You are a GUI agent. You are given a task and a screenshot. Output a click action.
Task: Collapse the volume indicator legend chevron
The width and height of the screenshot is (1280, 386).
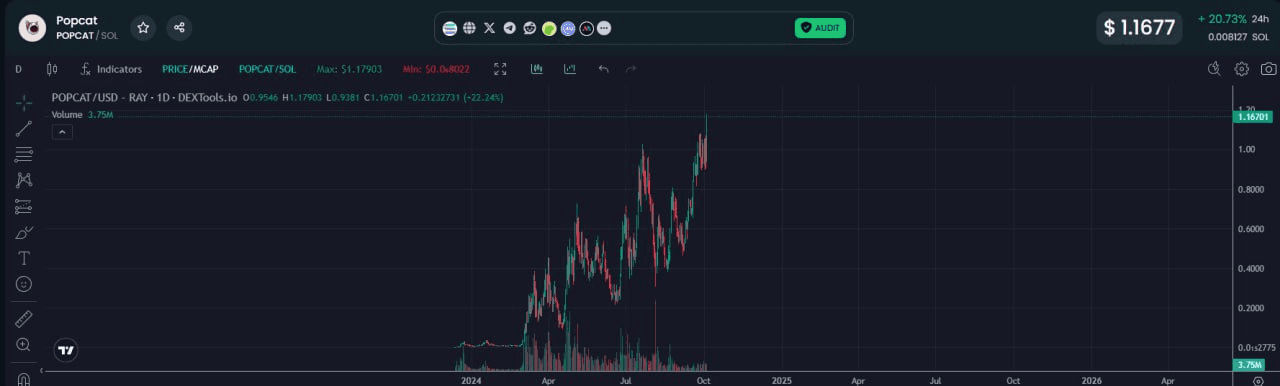[x=62, y=131]
